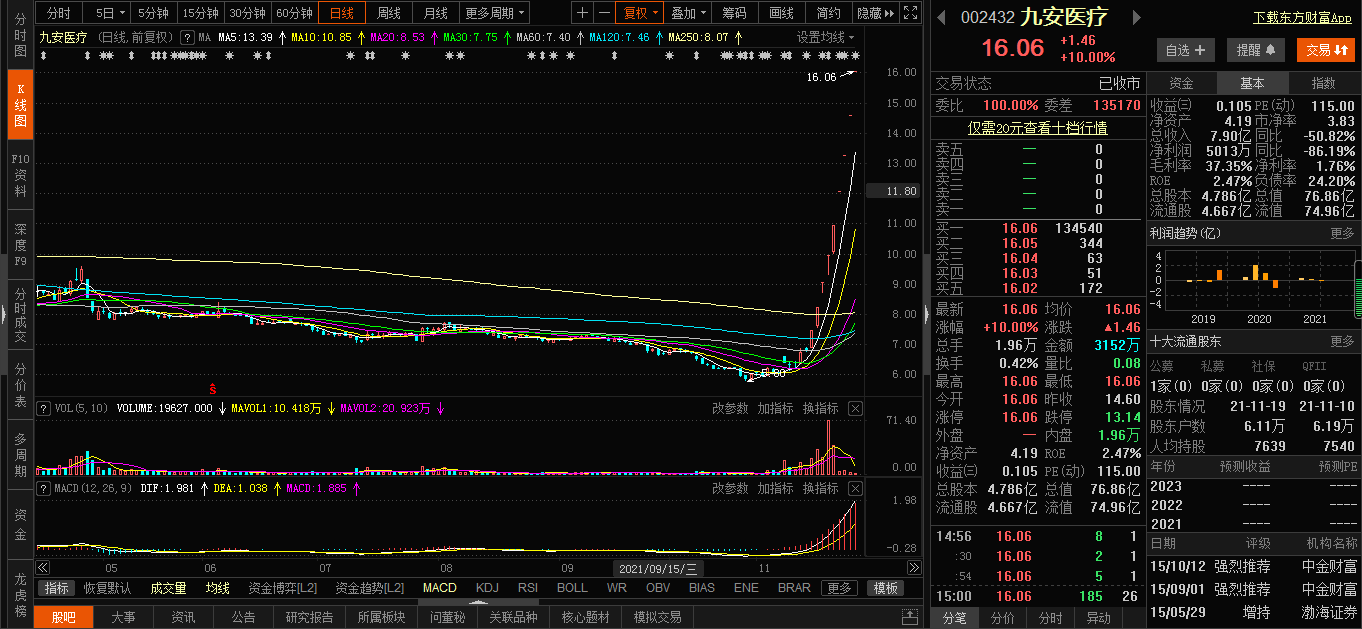Image resolution: width=1362 pixels, height=629 pixels.
Task: Click 恢复默认 to reset indicators
Action: click(x=107, y=588)
